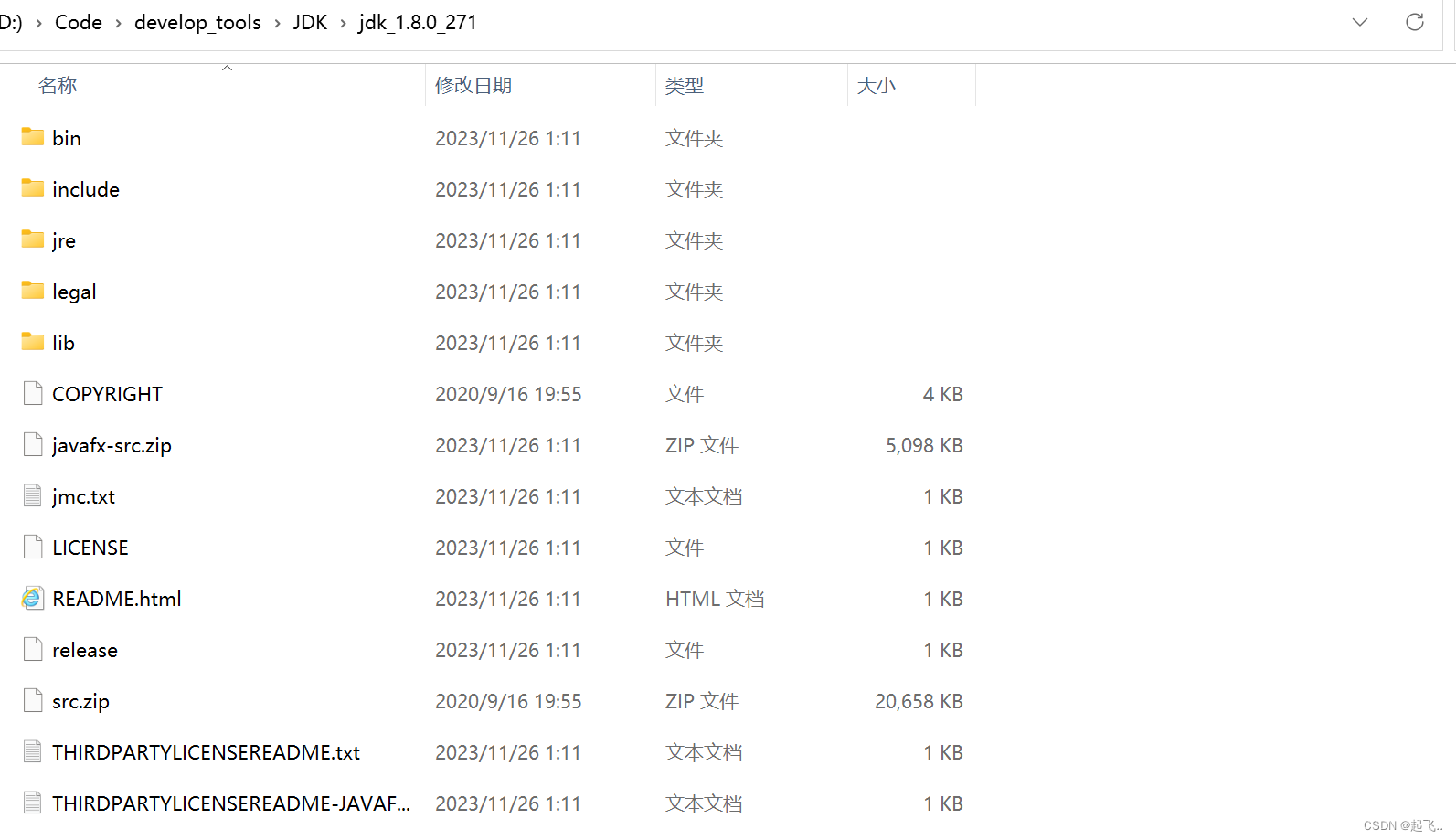Sort by the 类型 column header

685,85
